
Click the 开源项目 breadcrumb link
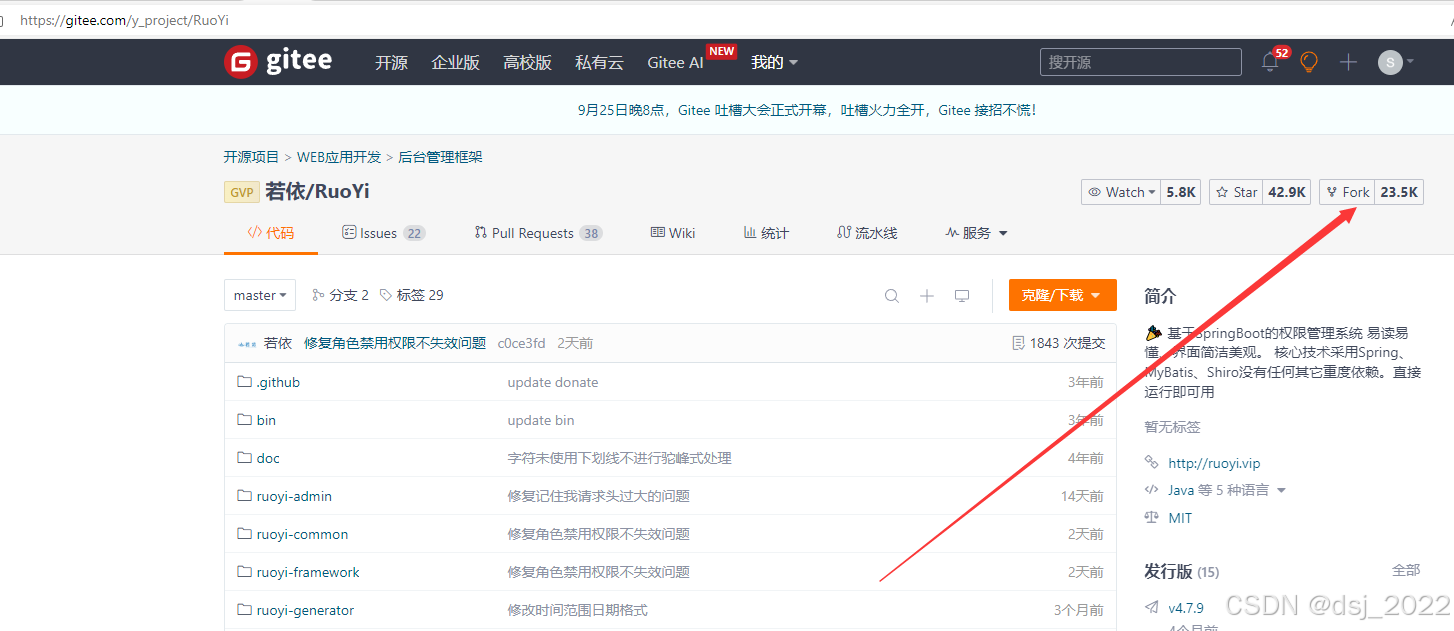tap(251, 157)
